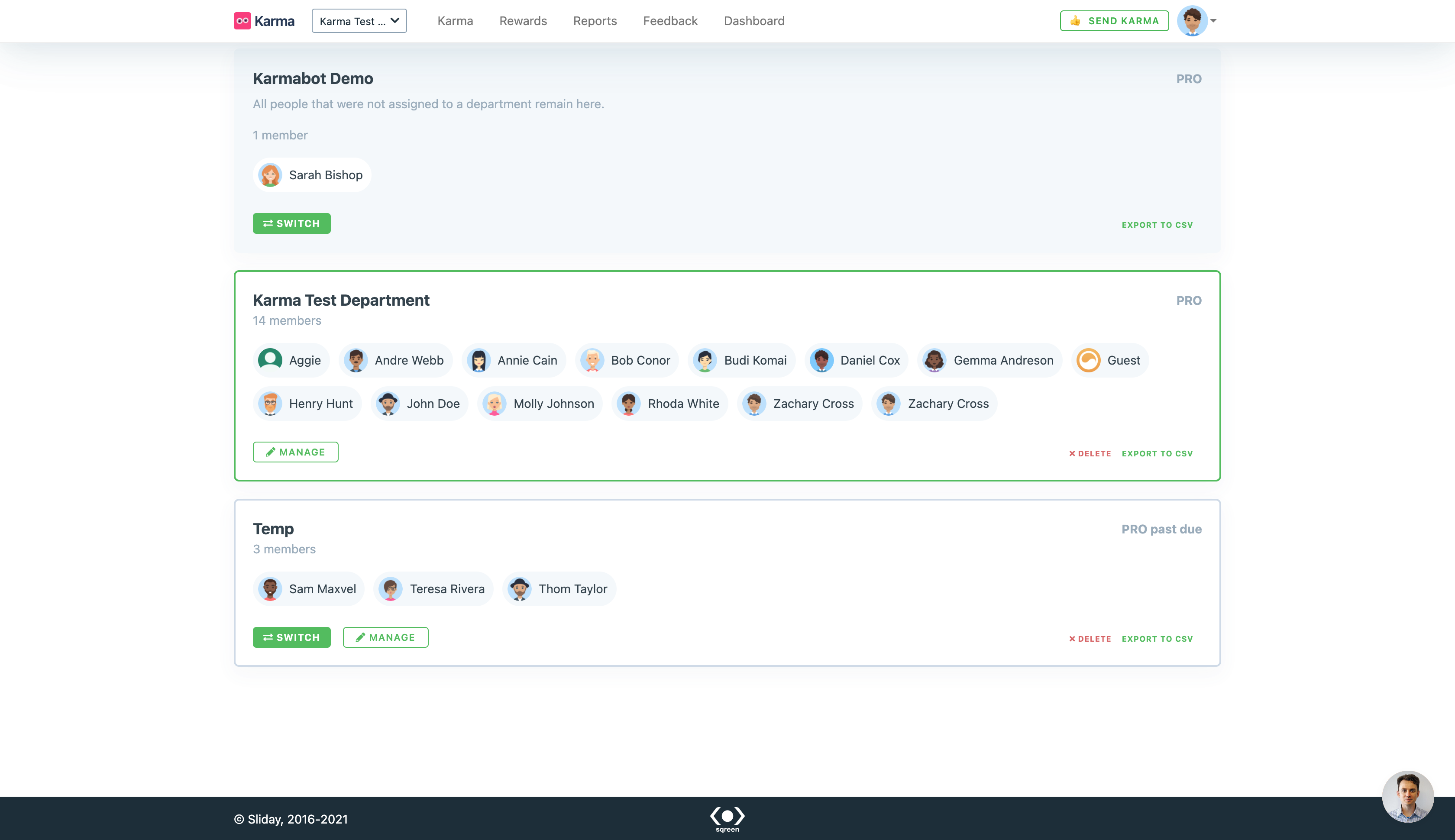
Task: Expand the user profile menu arrow
Action: [1213, 21]
